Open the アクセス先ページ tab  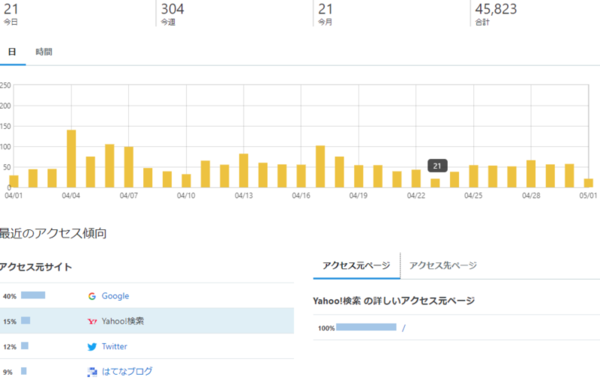coord(443,265)
